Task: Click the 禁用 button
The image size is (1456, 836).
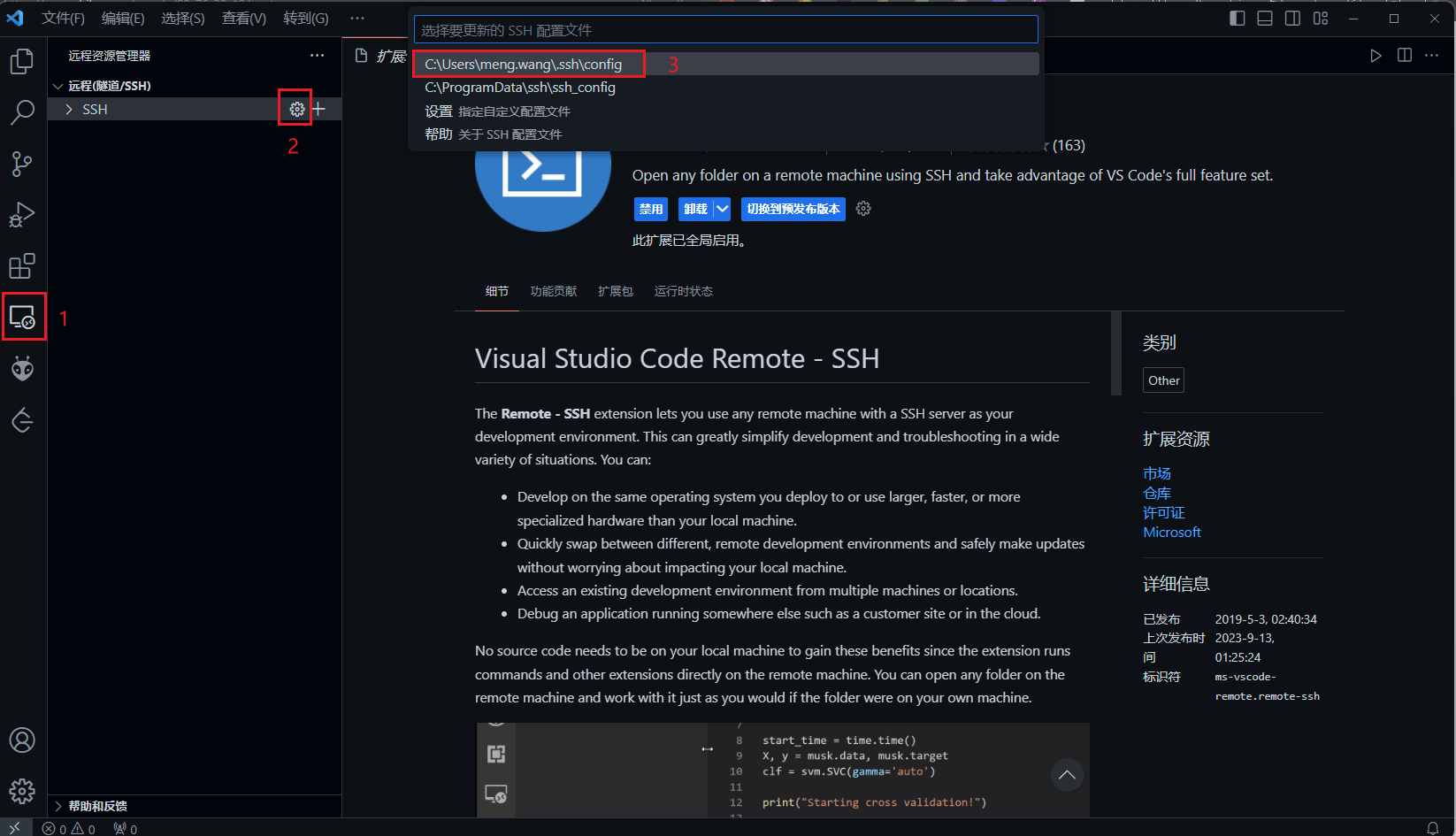Action: click(x=651, y=209)
